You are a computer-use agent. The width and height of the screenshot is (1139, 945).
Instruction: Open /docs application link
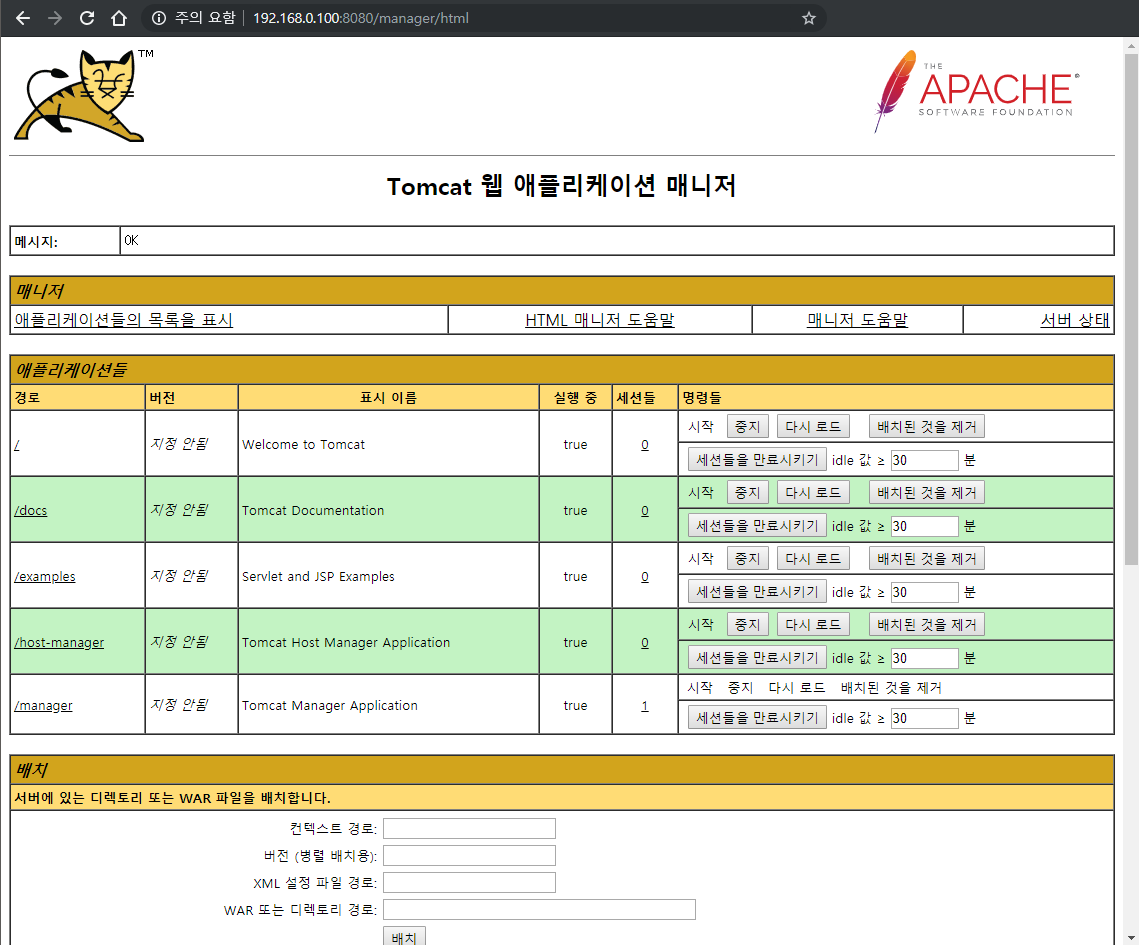click(31, 511)
